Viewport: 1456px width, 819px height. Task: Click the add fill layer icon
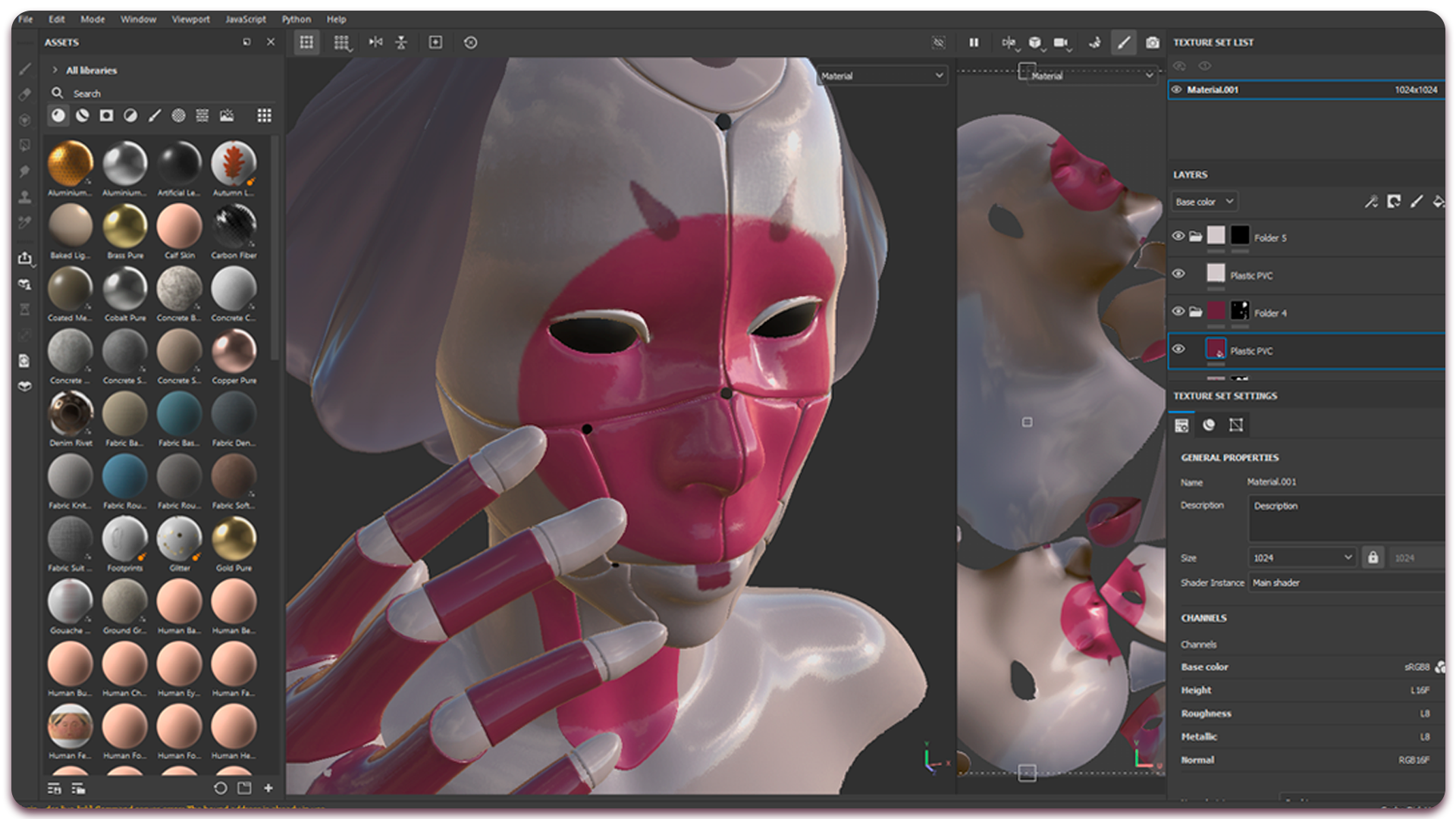(x=1438, y=202)
